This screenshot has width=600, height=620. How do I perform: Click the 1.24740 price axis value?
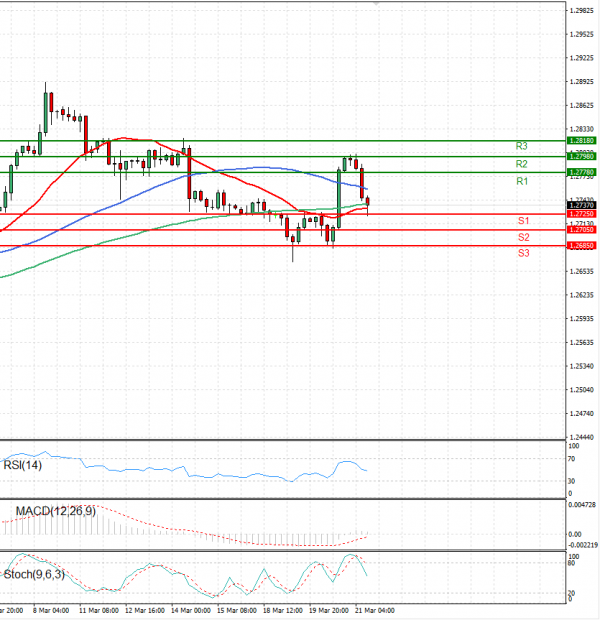point(581,414)
